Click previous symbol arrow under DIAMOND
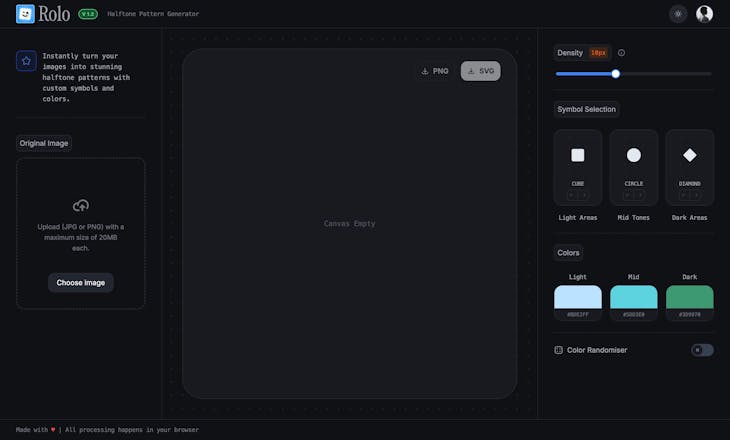The width and height of the screenshot is (730, 440). tap(684, 196)
